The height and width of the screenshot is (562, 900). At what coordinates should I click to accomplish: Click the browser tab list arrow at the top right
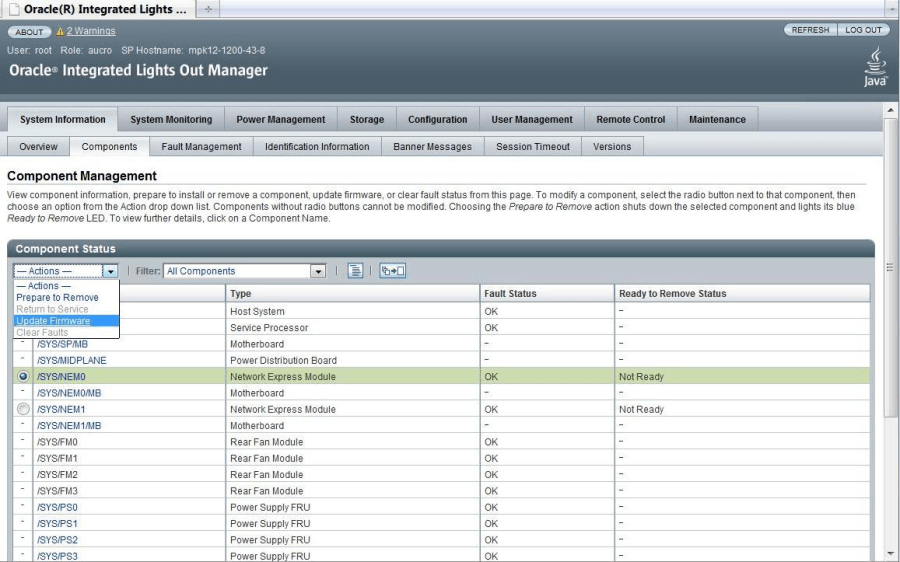pos(894,9)
